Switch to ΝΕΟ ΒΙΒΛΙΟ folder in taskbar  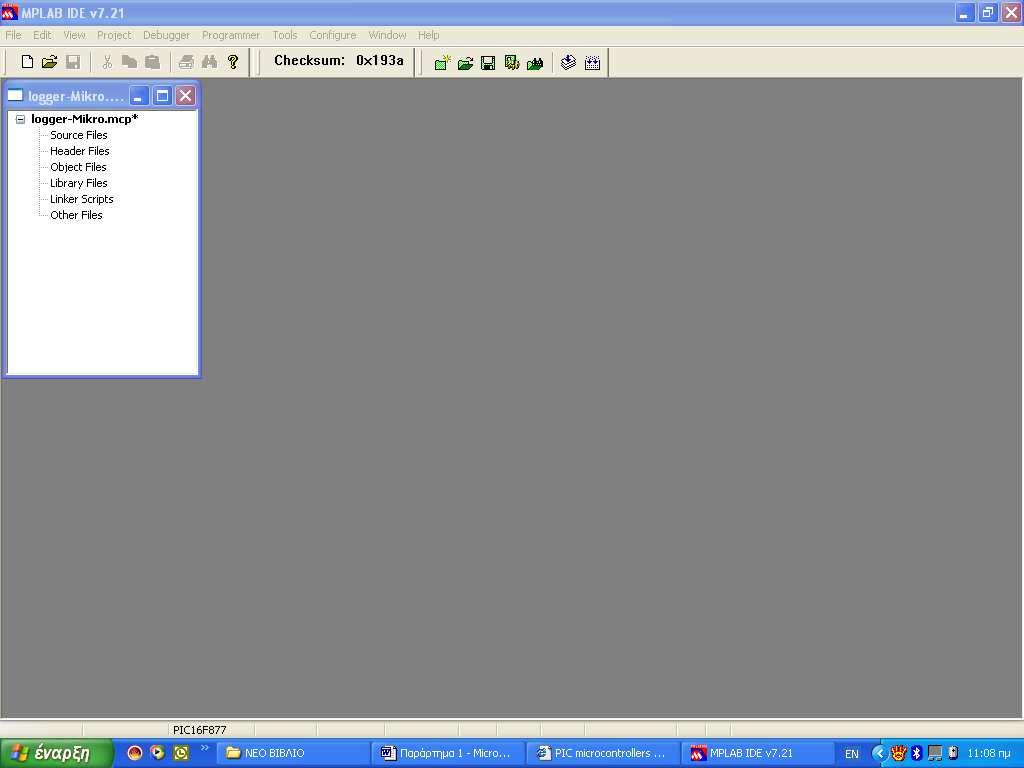click(x=293, y=754)
